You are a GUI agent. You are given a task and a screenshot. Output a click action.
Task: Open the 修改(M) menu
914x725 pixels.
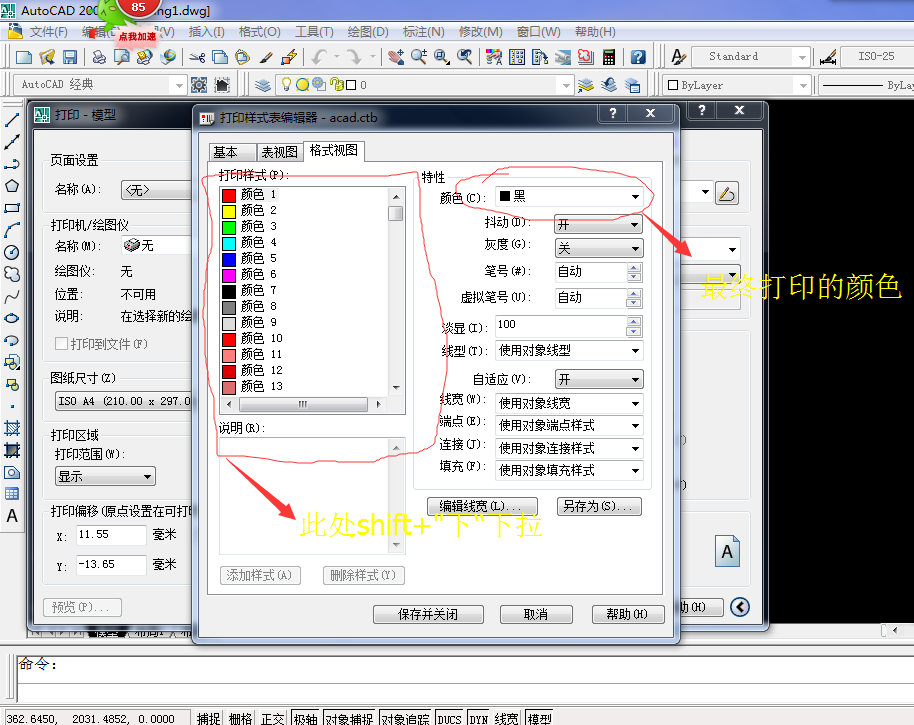(480, 32)
